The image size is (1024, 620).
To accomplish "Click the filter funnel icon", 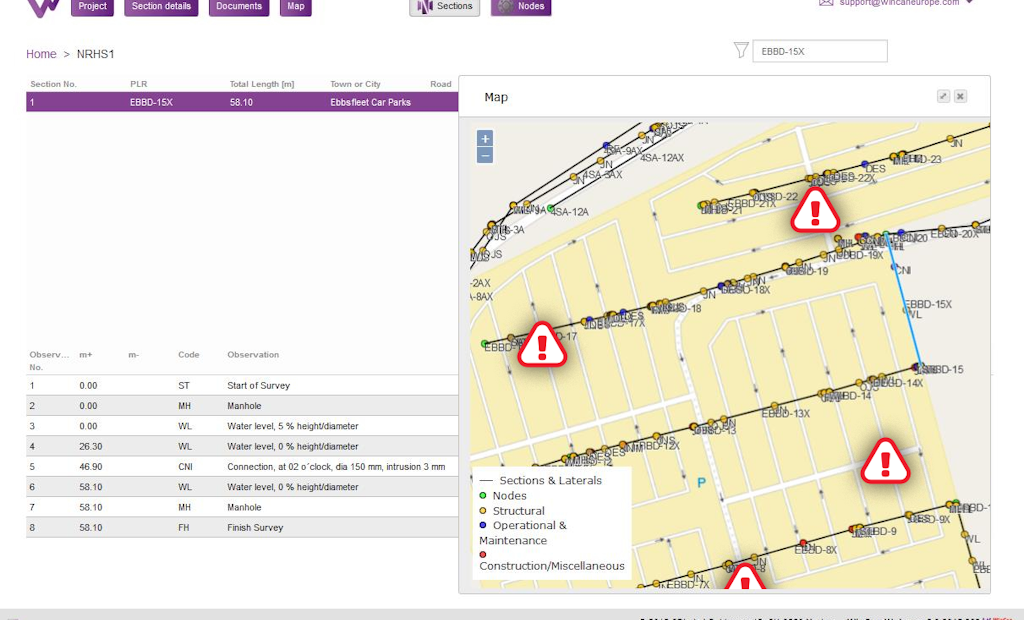I will click(x=741, y=50).
